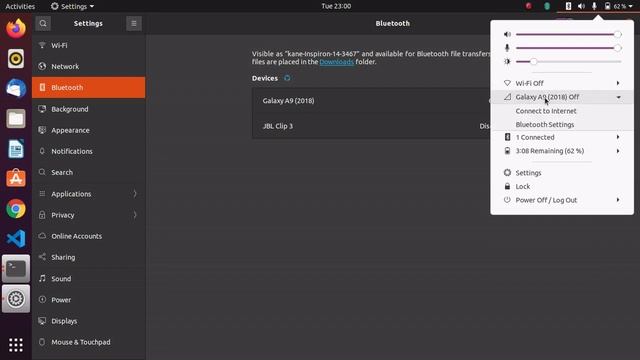Click volume icon in top bar
This screenshot has height=360, width=640.
coord(581,6)
